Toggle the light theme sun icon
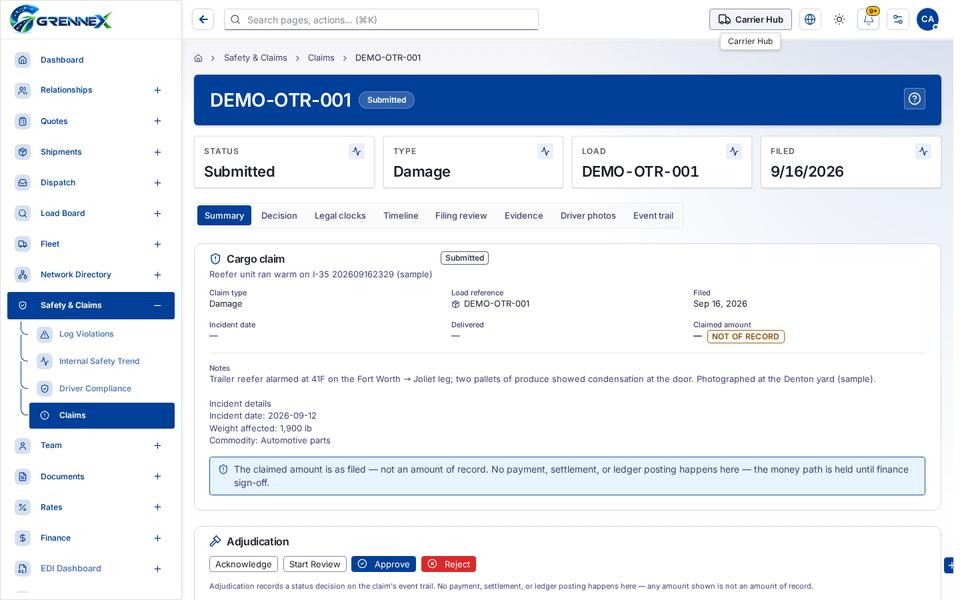Screen dimensions: 960x600 (839, 20)
